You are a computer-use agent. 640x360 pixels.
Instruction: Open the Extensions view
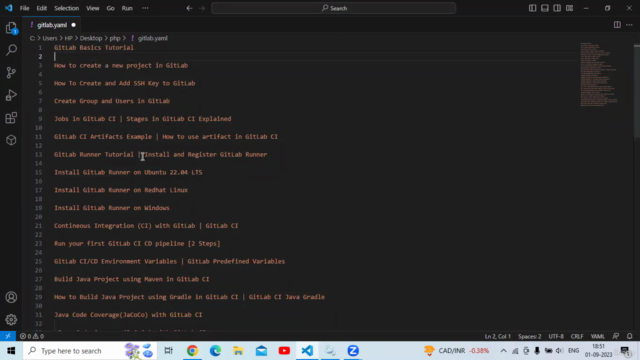[x=11, y=118]
